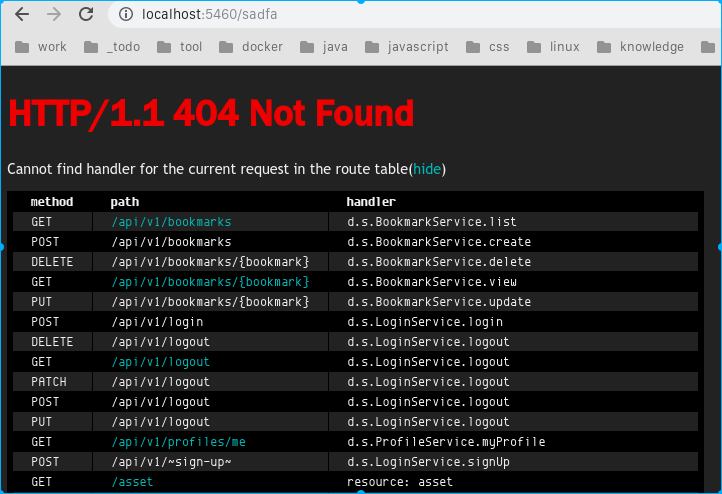Open GET /api/v1/bookmarks/{bookmark} link
Image resolution: width=722 pixels, height=494 pixels.
coord(210,282)
